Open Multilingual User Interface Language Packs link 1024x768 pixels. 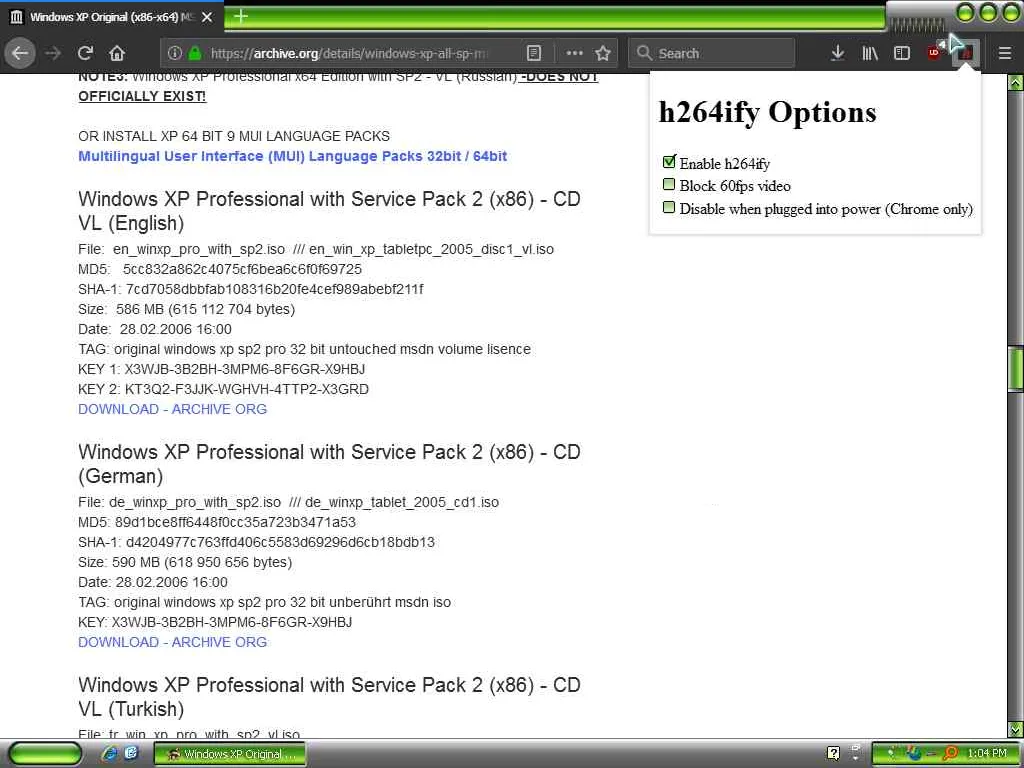tap(293, 156)
